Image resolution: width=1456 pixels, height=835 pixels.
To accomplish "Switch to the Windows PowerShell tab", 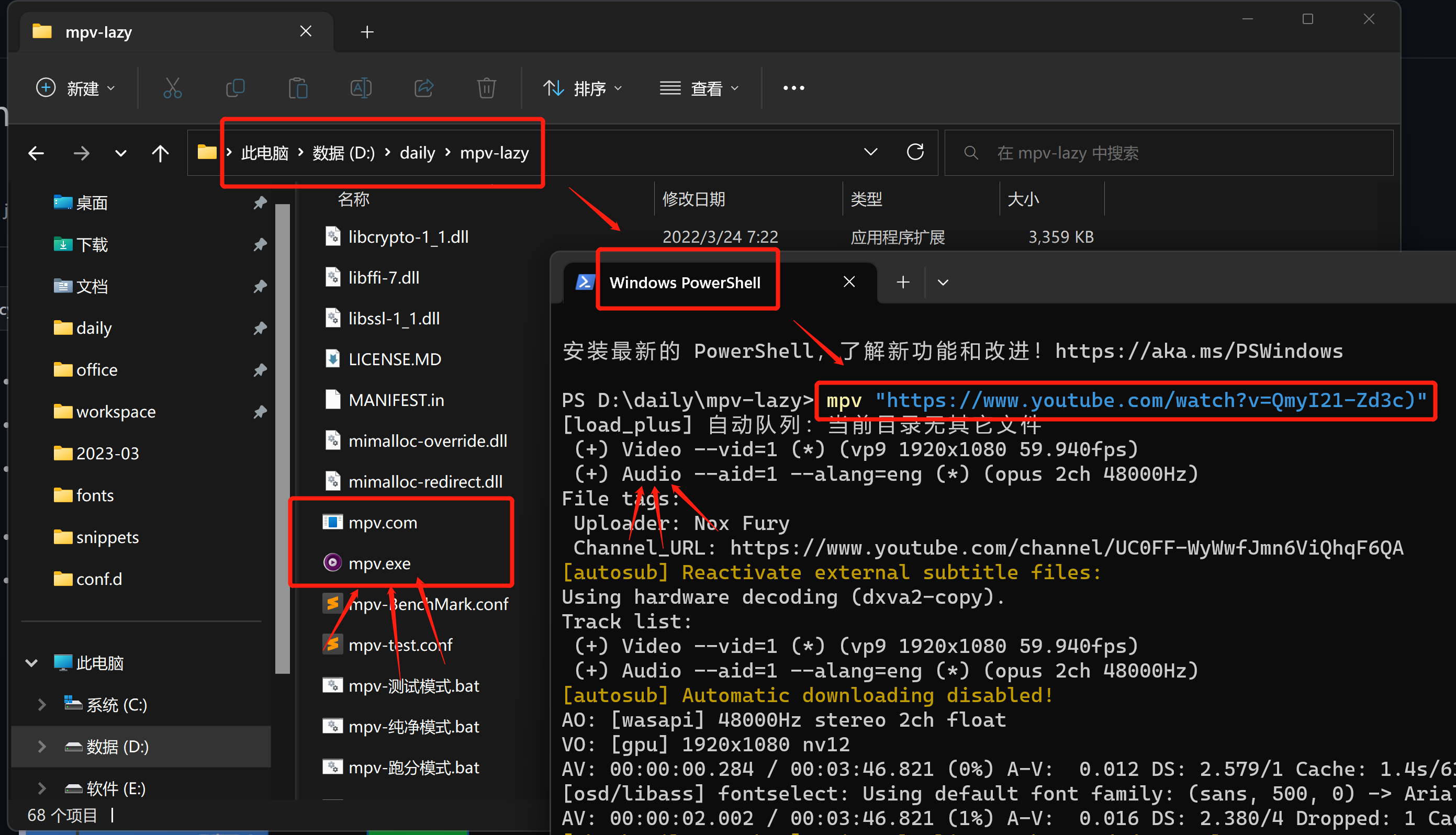I will point(686,281).
